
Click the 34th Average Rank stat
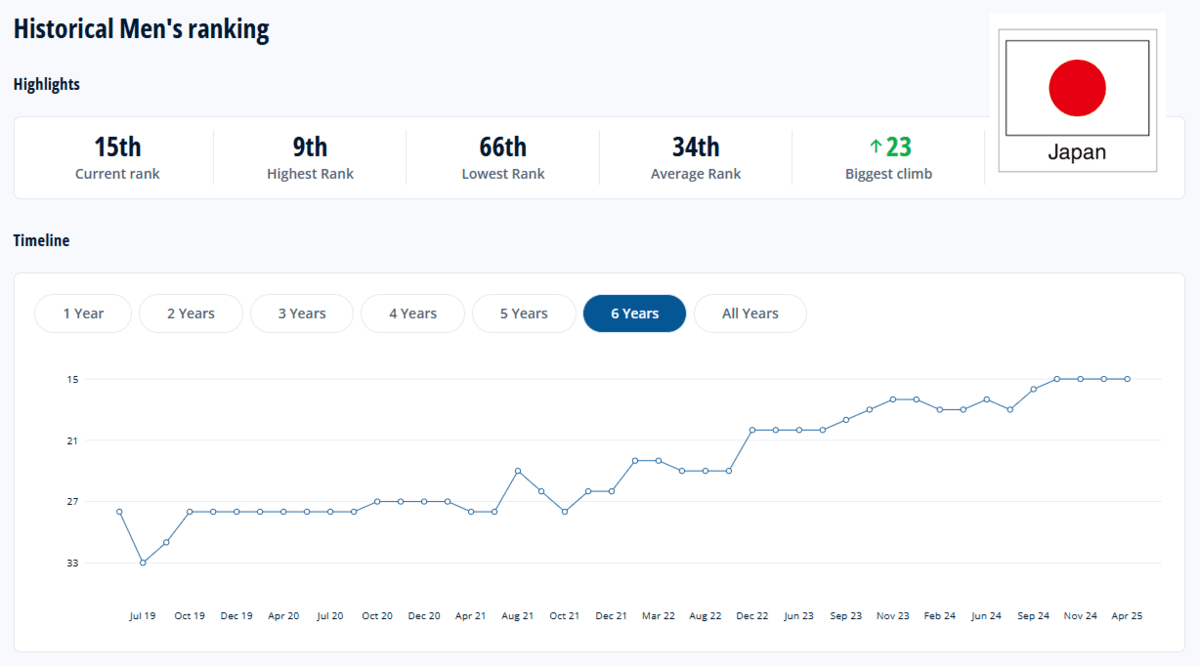pos(696,158)
